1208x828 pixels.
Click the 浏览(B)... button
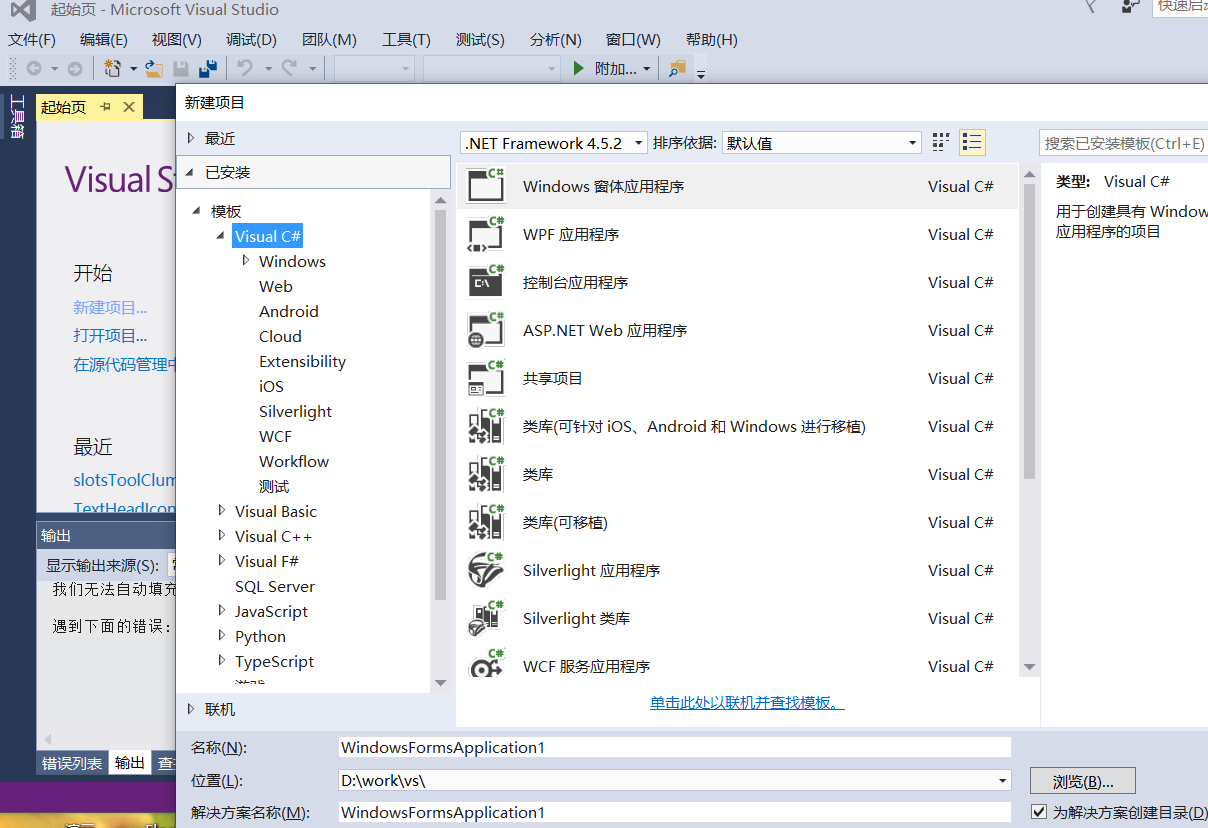[1083, 781]
